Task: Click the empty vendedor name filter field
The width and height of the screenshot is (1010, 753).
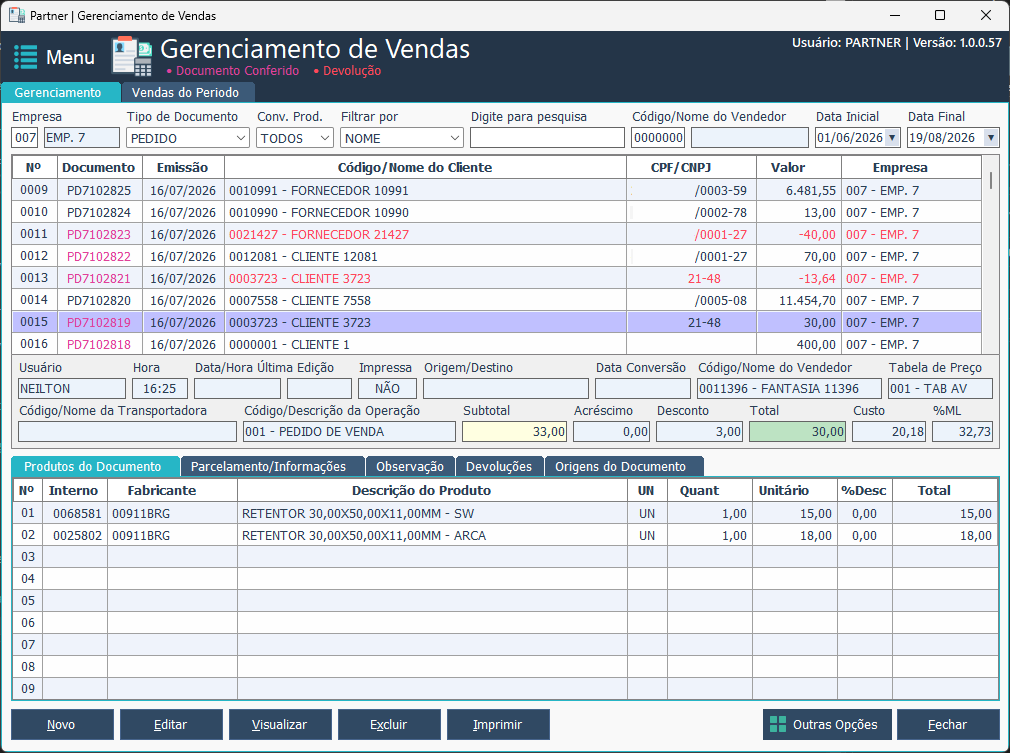Action: pyautogui.click(x=749, y=138)
